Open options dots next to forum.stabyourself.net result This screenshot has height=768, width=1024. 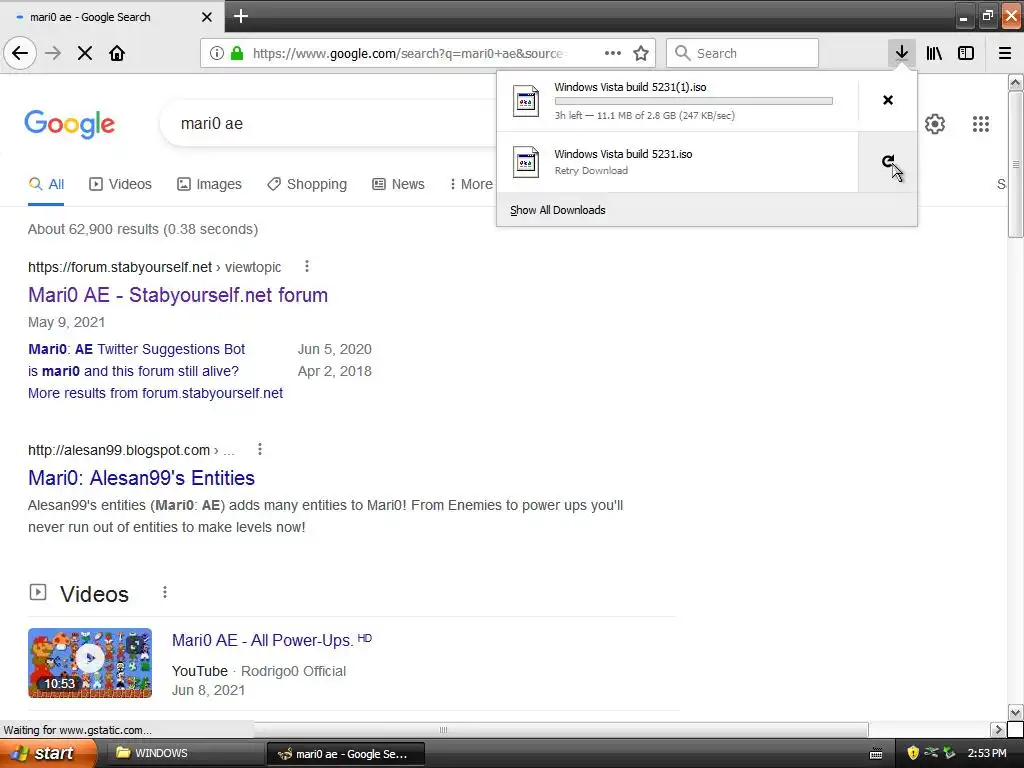(307, 266)
